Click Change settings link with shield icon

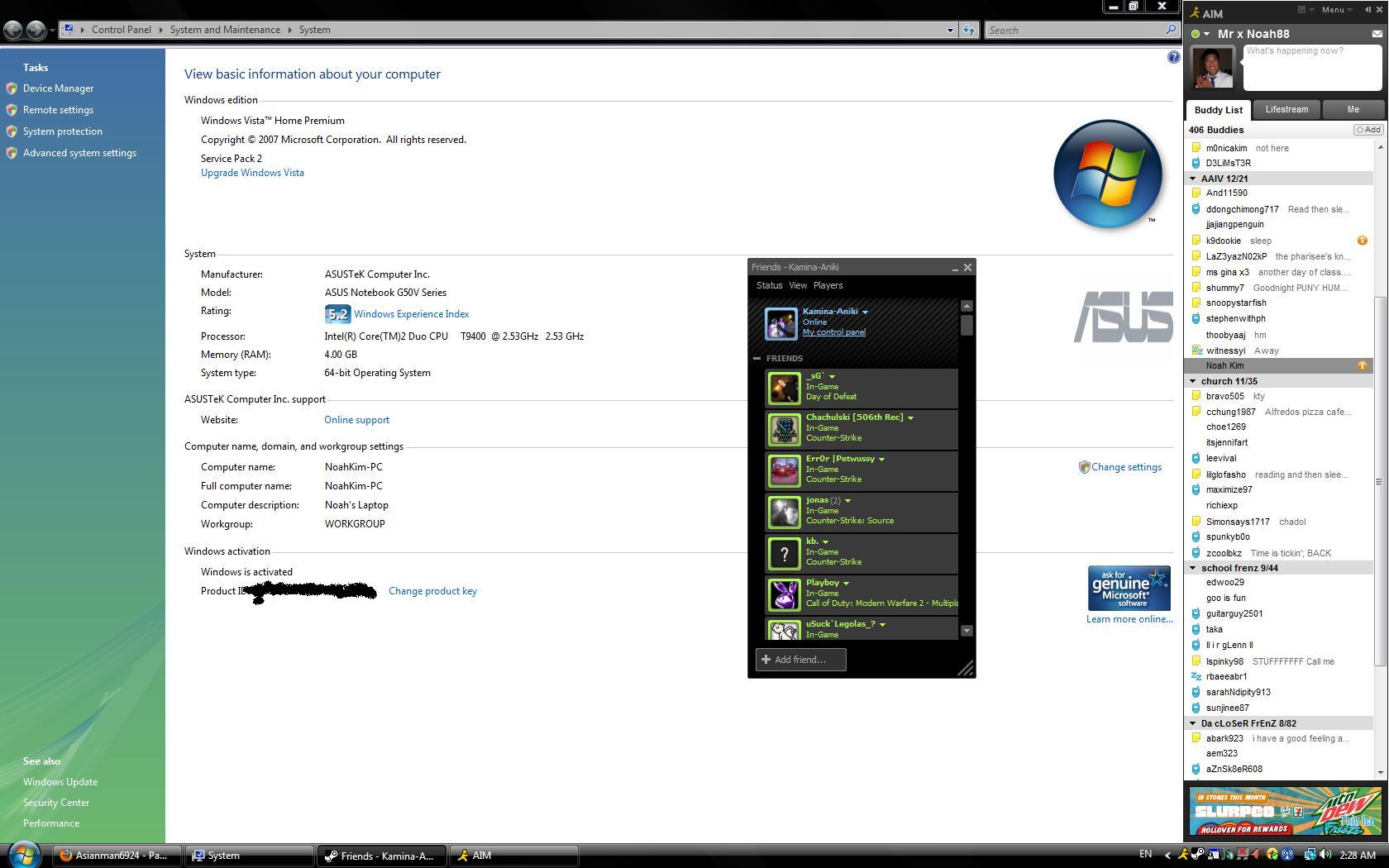click(x=1120, y=467)
